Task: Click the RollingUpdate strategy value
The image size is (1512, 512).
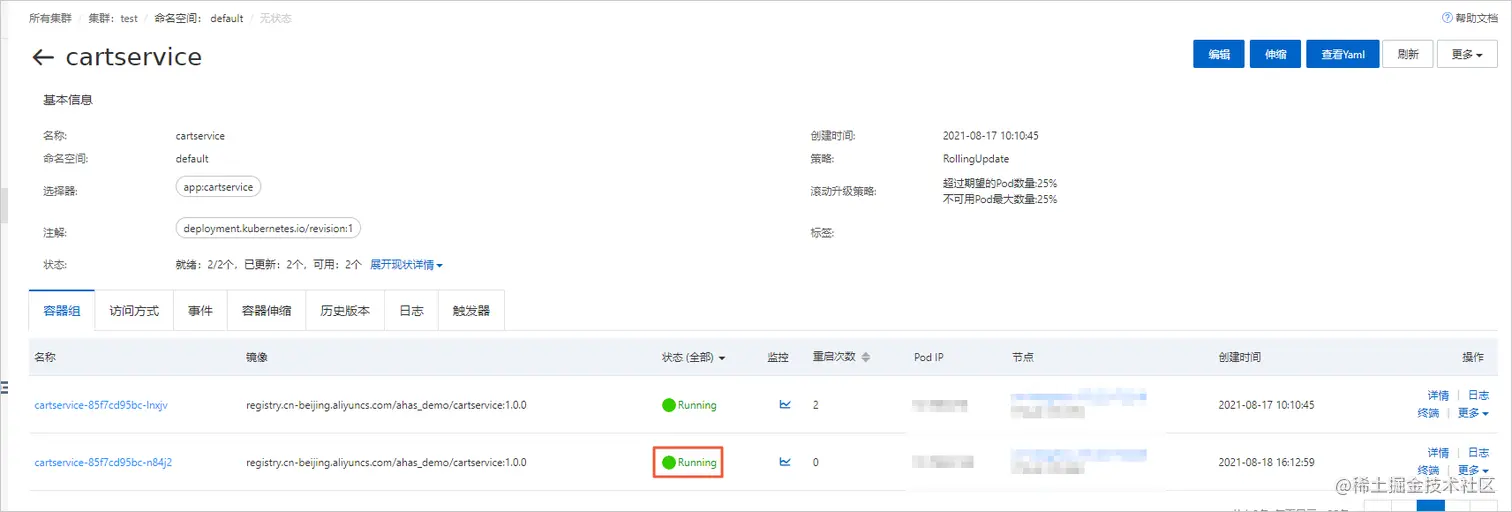Action: 976,159
